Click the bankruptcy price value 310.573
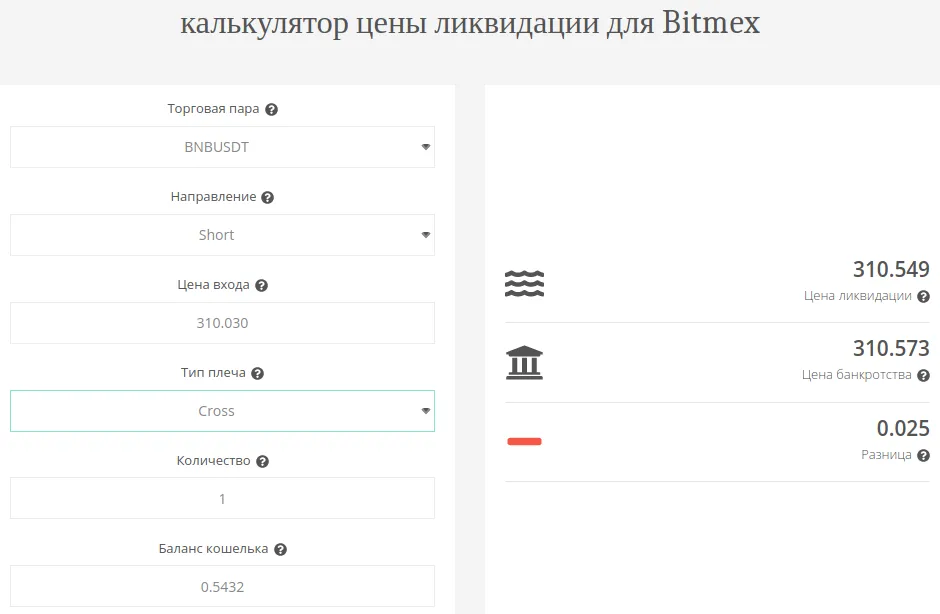The height and width of the screenshot is (614, 940). pyautogui.click(x=891, y=348)
